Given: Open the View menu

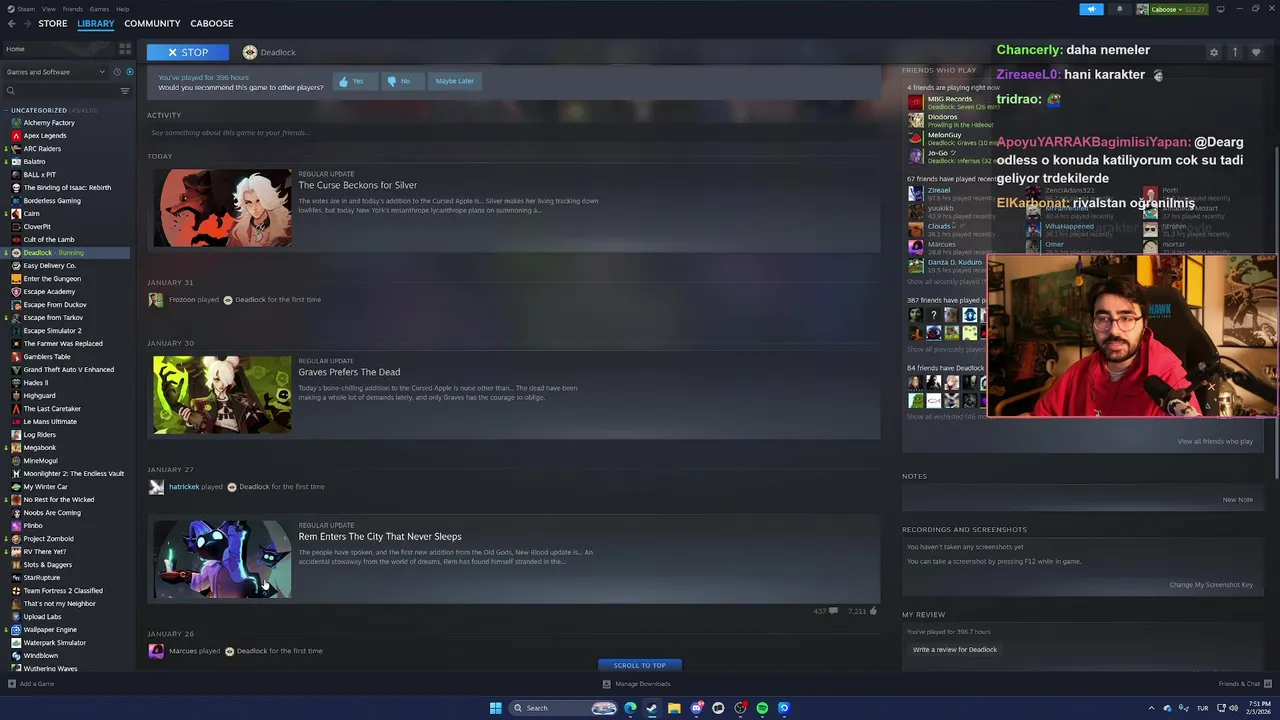Looking at the screenshot, I should click(48, 9).
